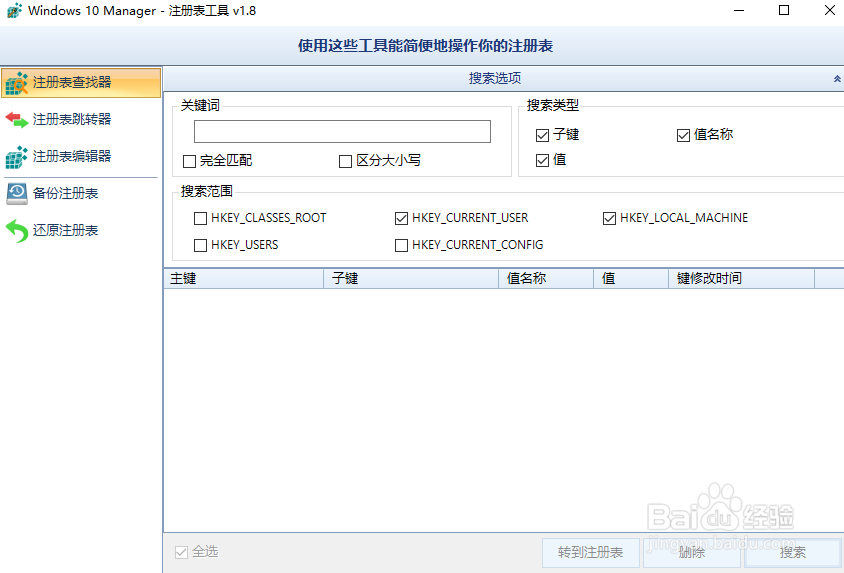This screenshot has height=573, width=844.
Task: Enable the 区分大小写 checkbox
Action: click(346, 161)
